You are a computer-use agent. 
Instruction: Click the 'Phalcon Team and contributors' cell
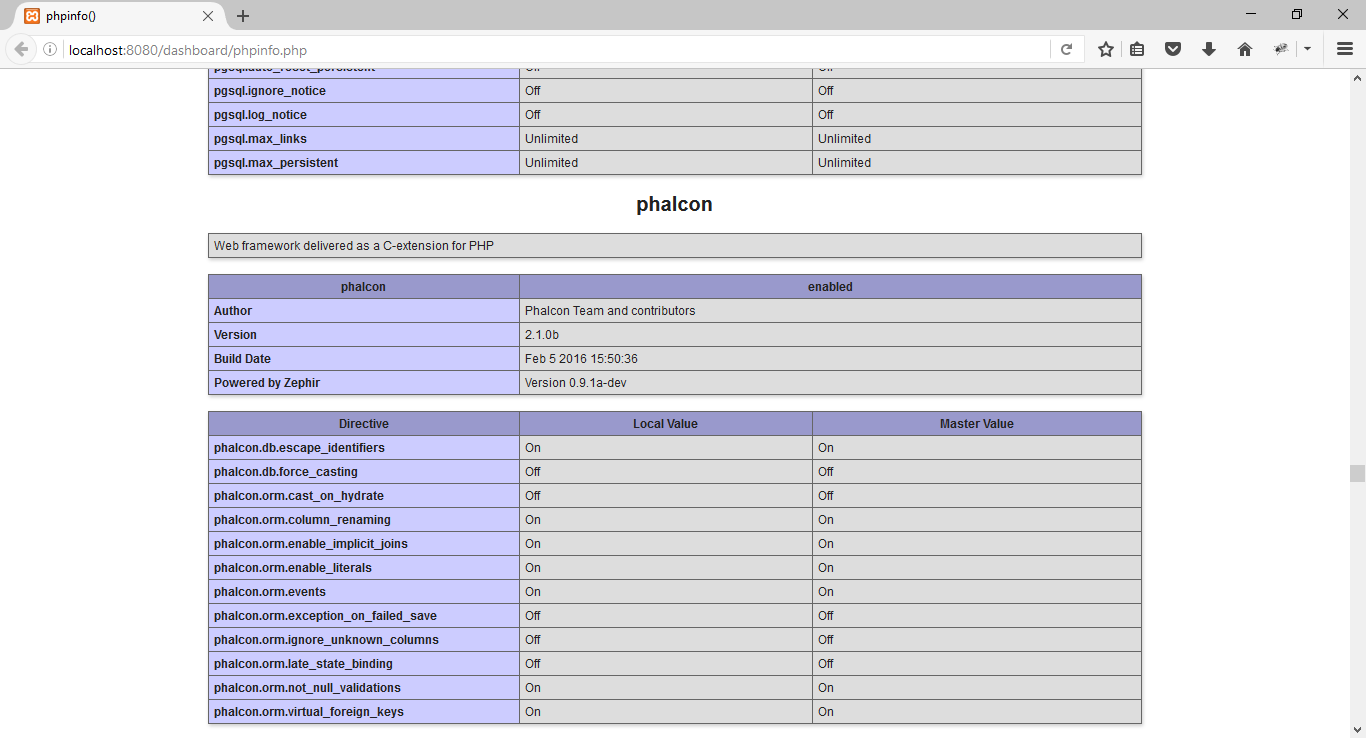coord(830,311)
